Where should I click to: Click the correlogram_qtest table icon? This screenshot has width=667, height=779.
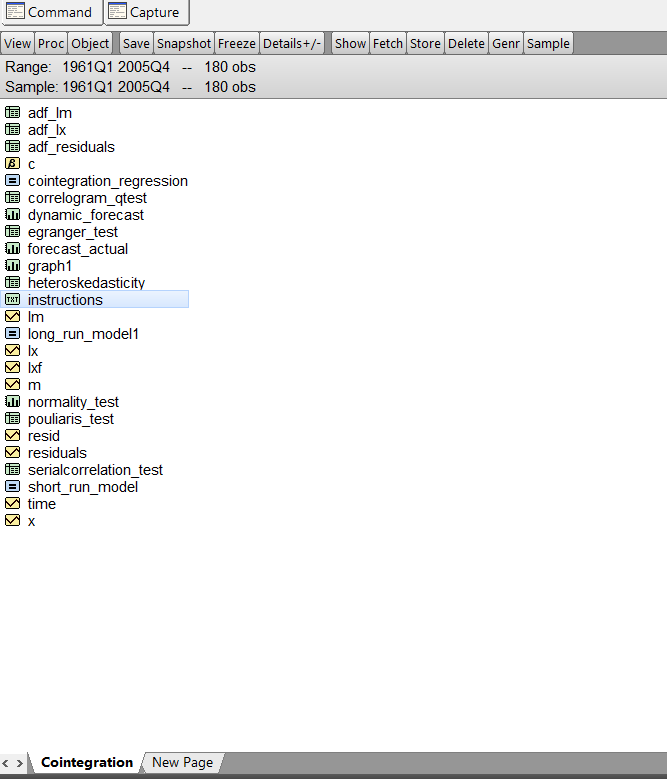coord(12,197)
